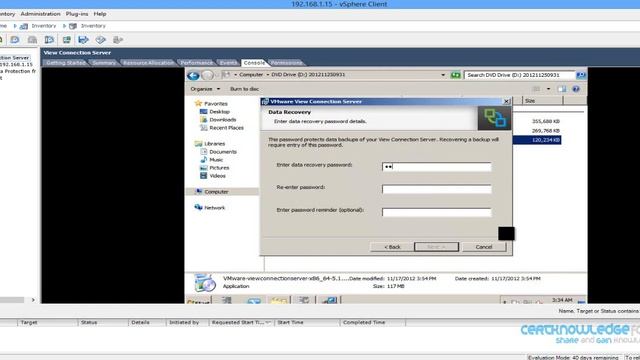
Task: Switch to the Events tab
Action: 228,63
